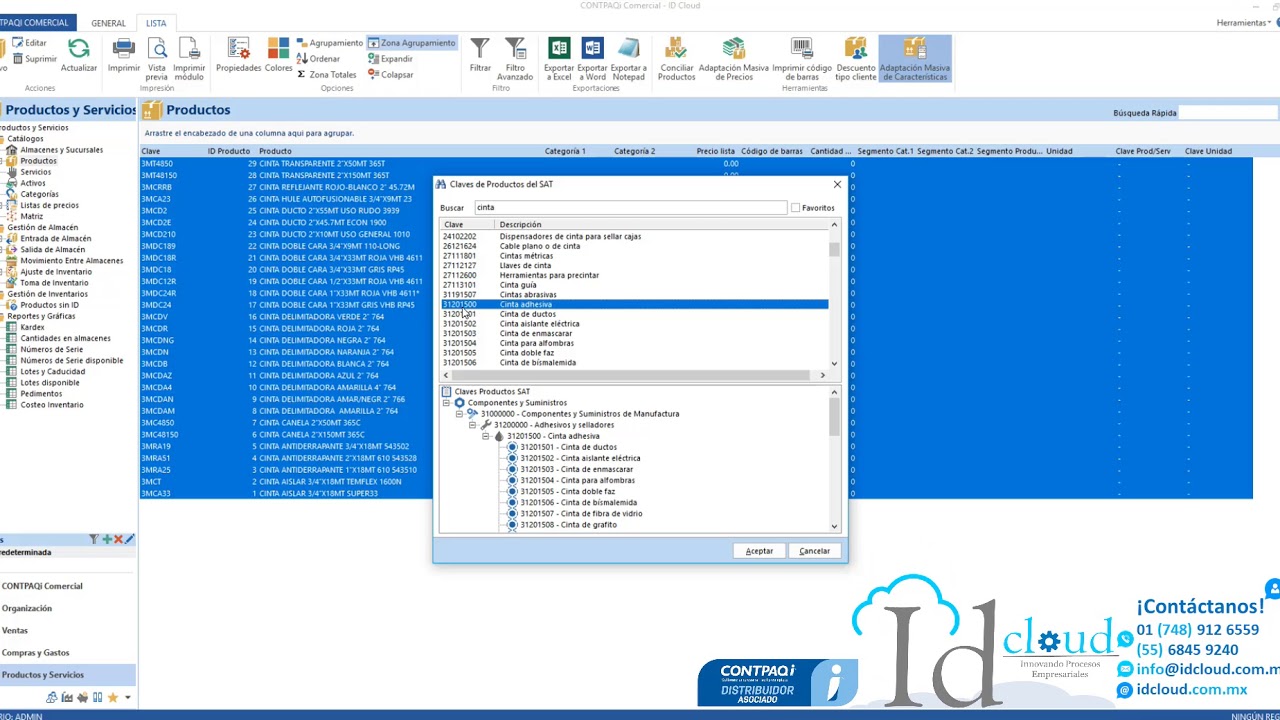Collapse 31200000 Adhesivos y selladores node

click(472, 425)
